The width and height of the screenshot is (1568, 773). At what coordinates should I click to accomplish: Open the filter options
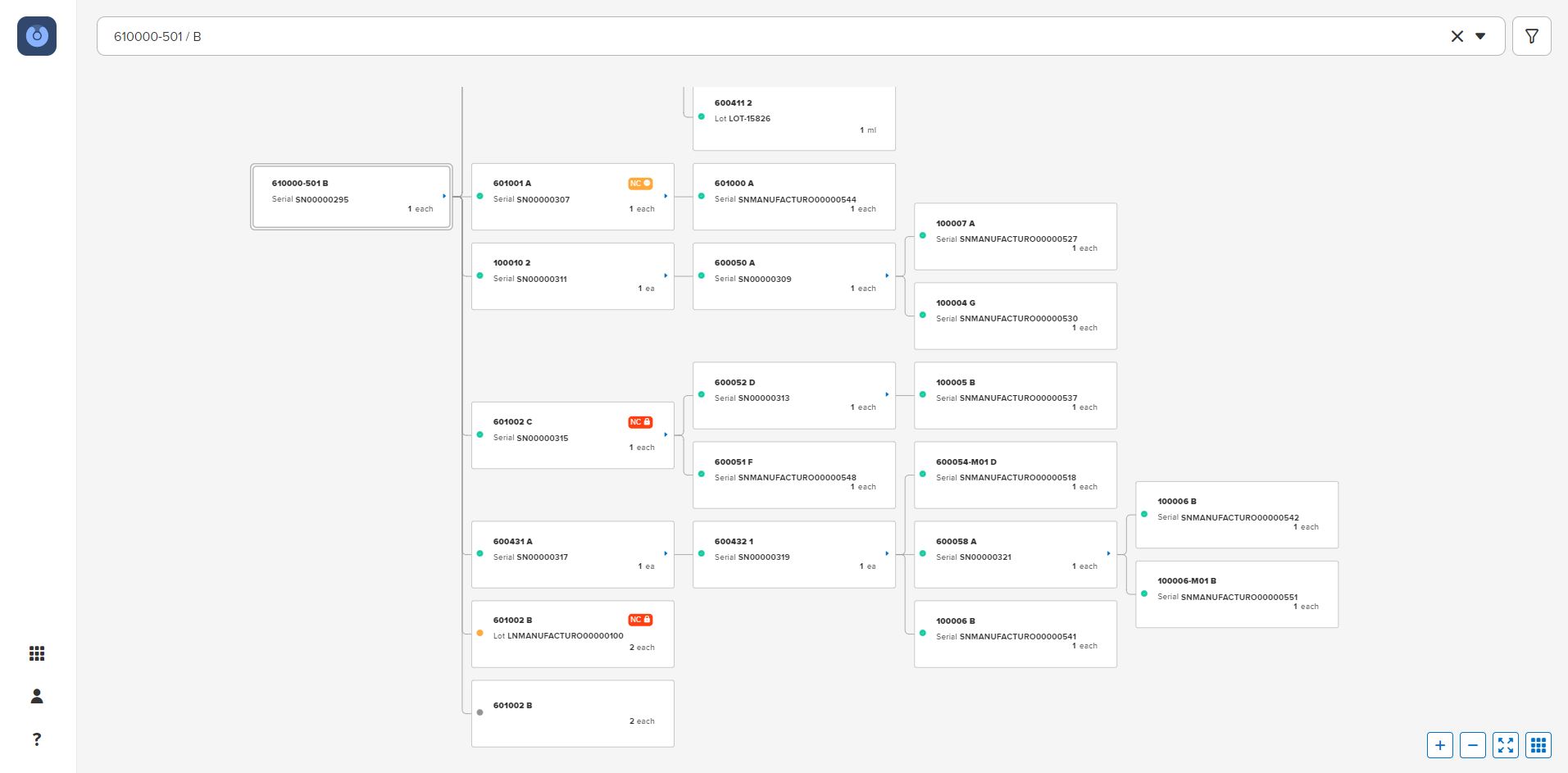(x=1531, y=36)
